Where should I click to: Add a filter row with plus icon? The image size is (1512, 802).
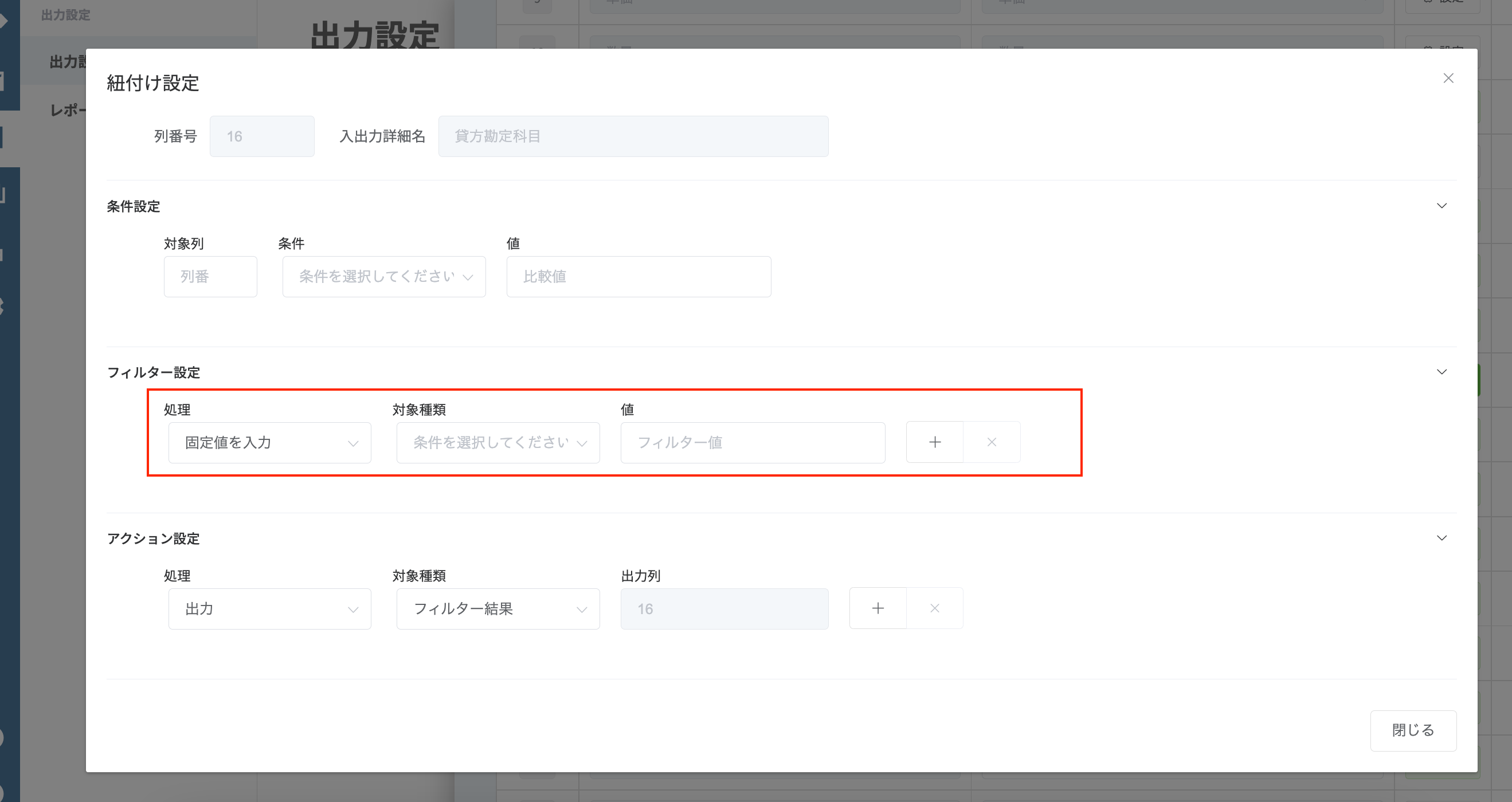(x=934, y=442)
